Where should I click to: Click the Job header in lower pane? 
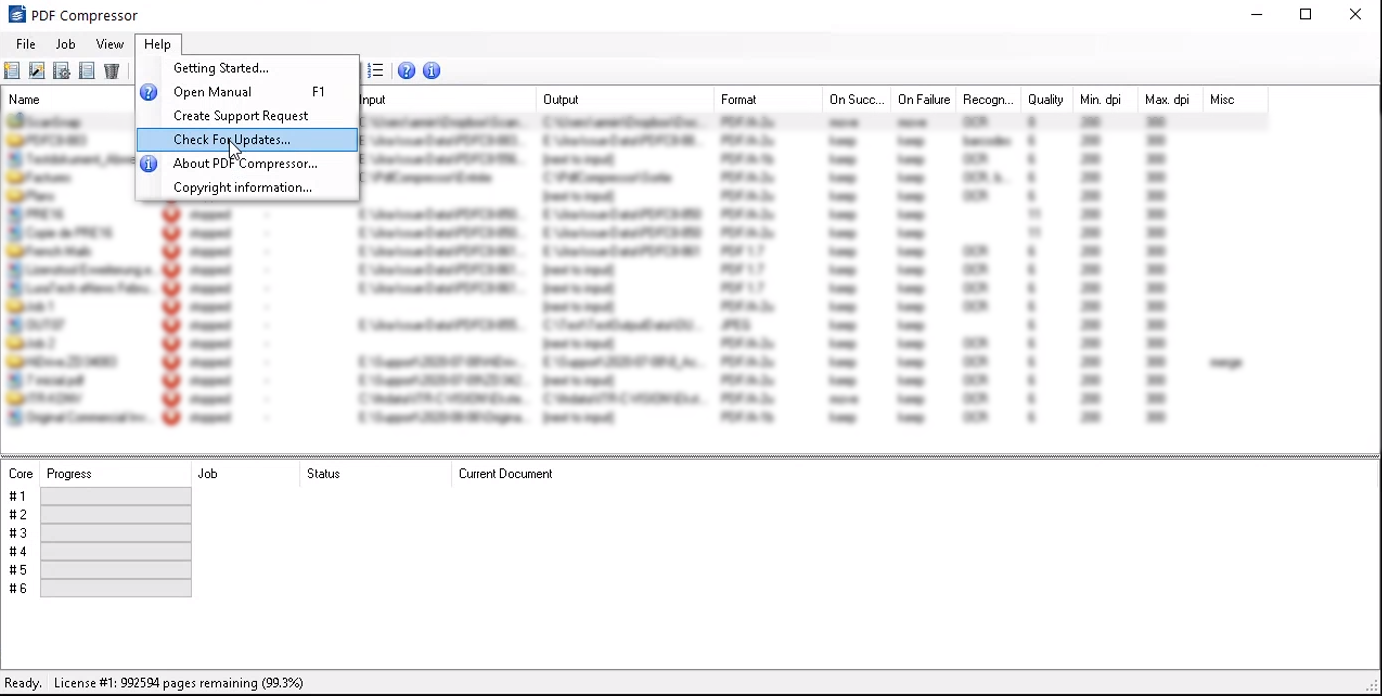(245, 474)
